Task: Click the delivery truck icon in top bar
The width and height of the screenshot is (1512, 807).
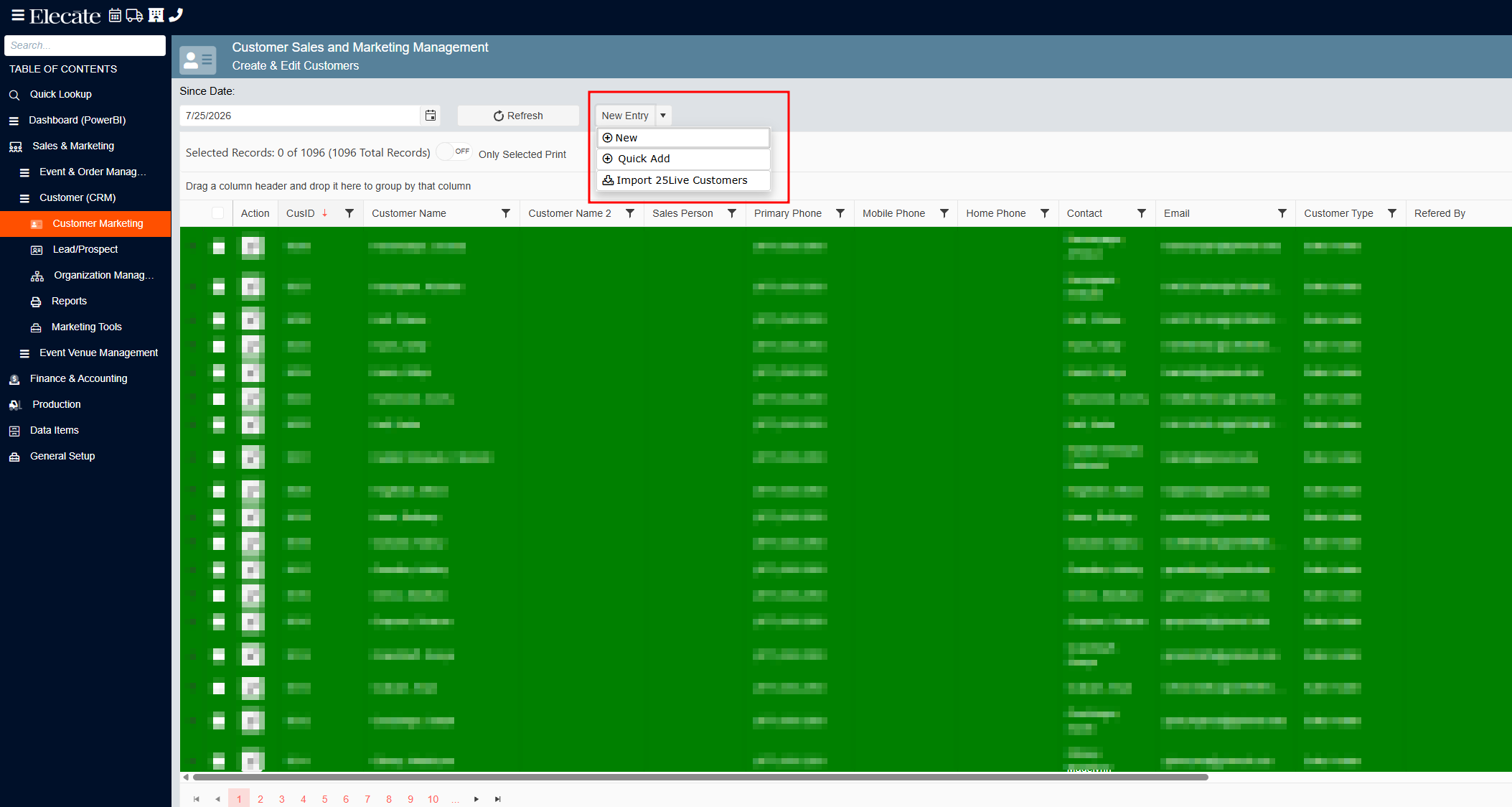Action: [x=134, y=15]
